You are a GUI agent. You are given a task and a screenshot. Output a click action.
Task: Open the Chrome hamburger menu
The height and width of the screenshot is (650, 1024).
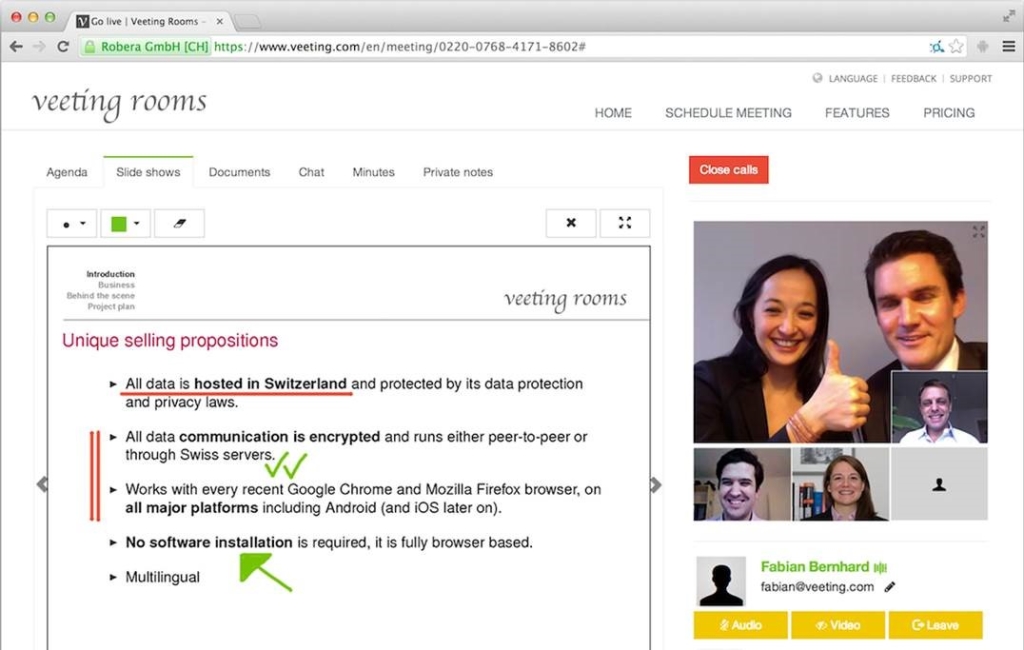(1008, 46)
